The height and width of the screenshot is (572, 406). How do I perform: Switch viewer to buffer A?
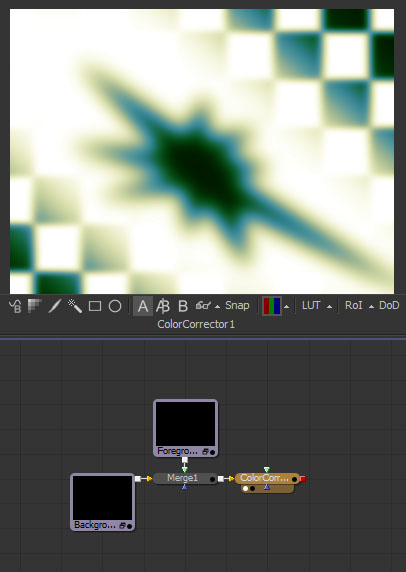[x=143, y=306]
